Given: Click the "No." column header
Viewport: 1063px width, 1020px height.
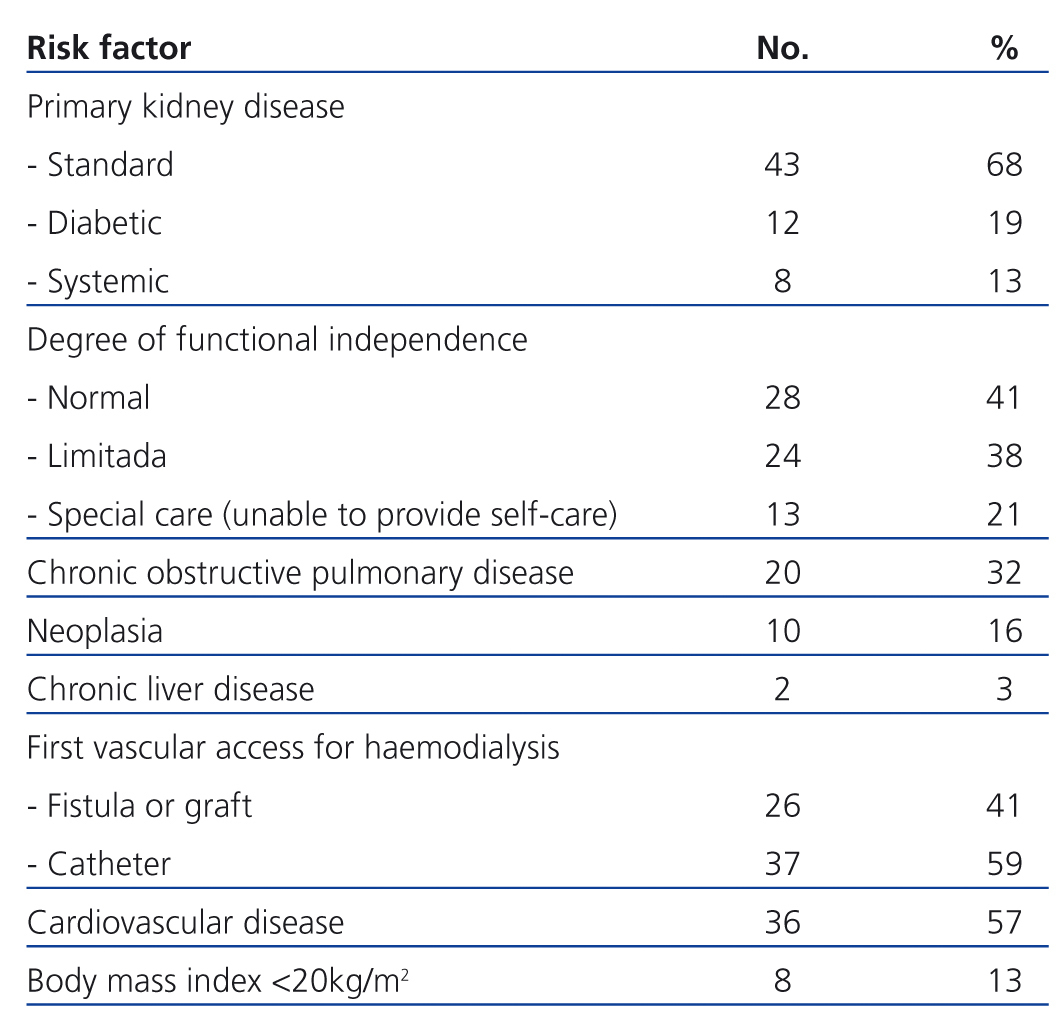Looking at the screenshot, I should click(782, 48).
